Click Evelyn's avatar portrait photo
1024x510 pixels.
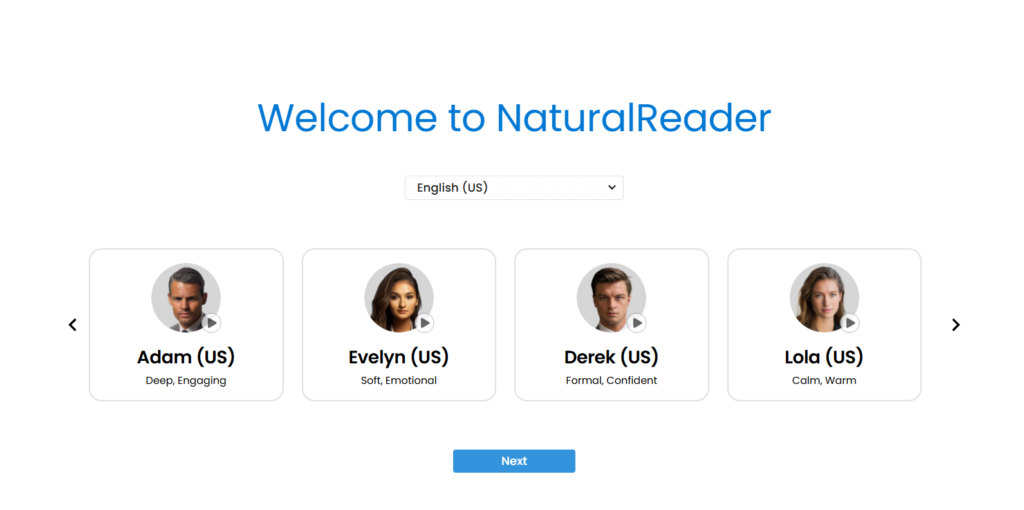[x=396, y=296]
